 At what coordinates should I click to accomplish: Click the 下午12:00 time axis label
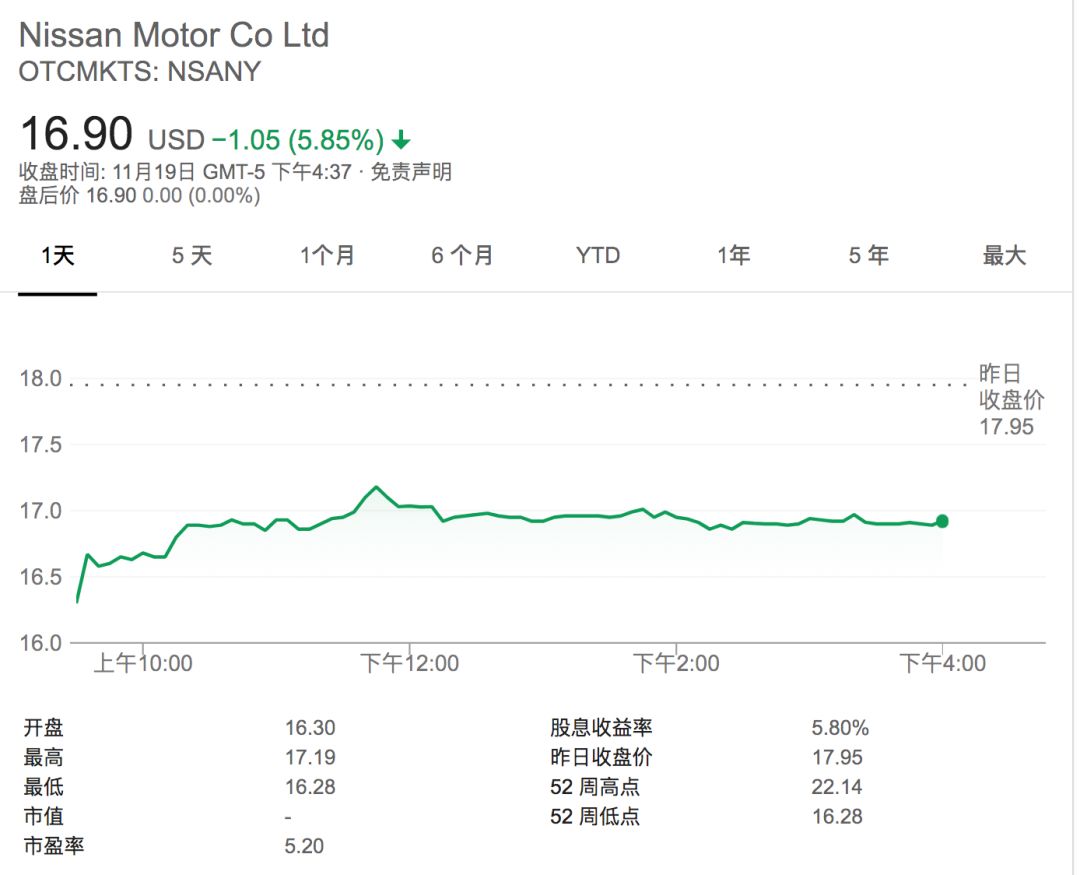point(409,663)
